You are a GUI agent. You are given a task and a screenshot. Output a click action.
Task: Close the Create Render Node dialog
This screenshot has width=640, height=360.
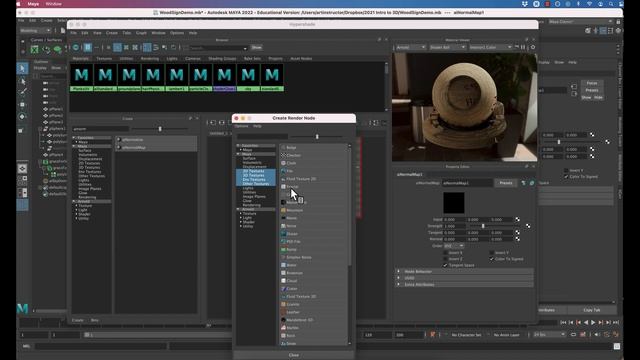click(x=294, y=355)
